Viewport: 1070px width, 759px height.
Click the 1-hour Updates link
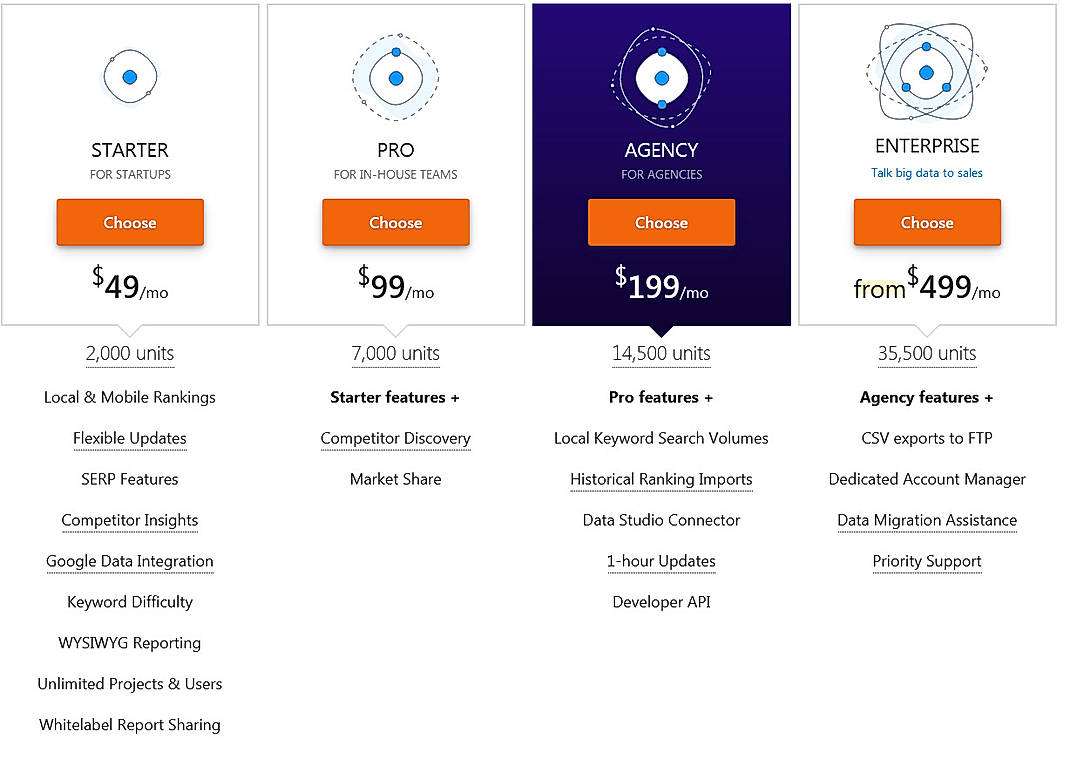click(661, 561)
